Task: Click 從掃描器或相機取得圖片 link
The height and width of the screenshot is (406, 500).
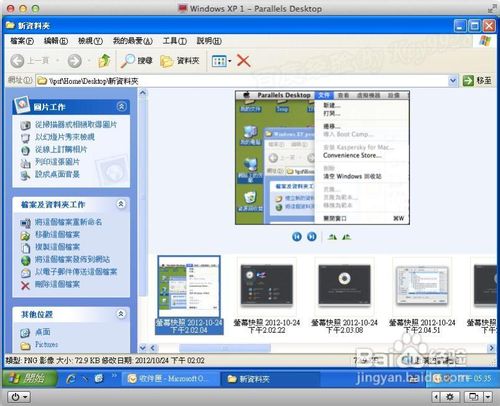Action: tap(76, 125)
